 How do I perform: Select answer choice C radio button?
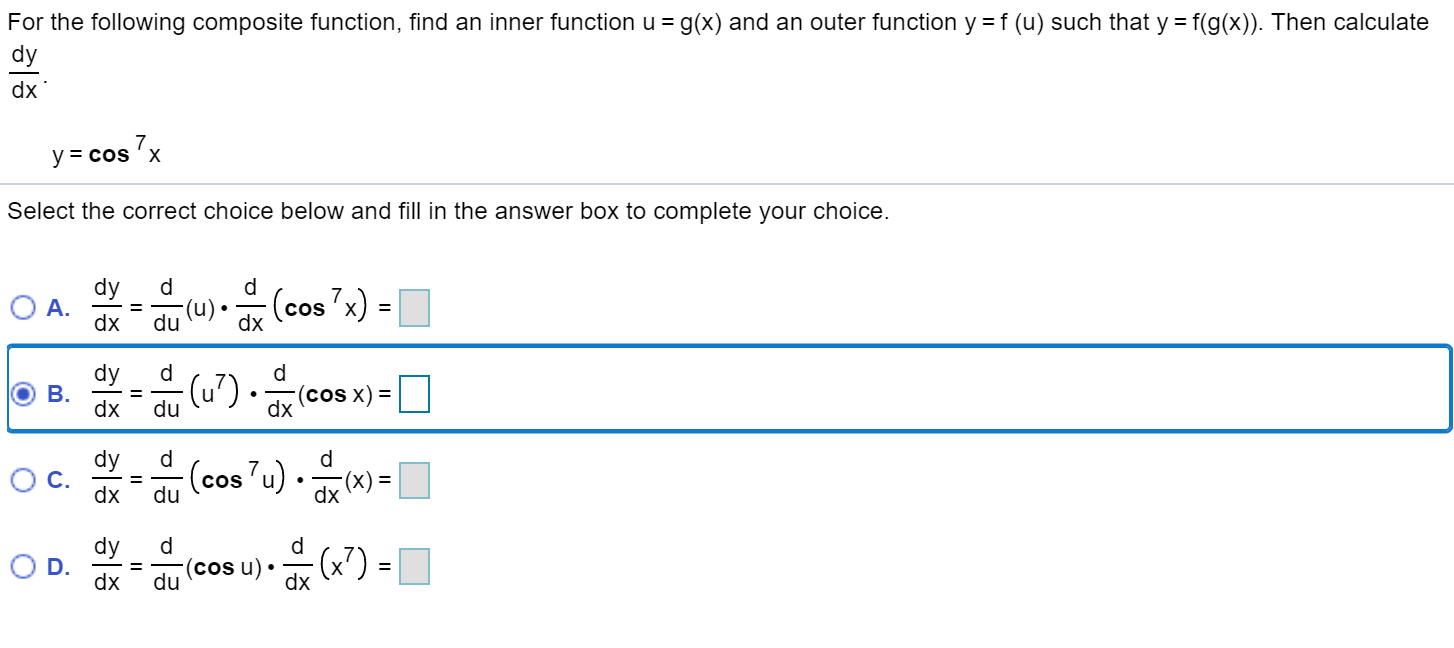click(22, 479)
